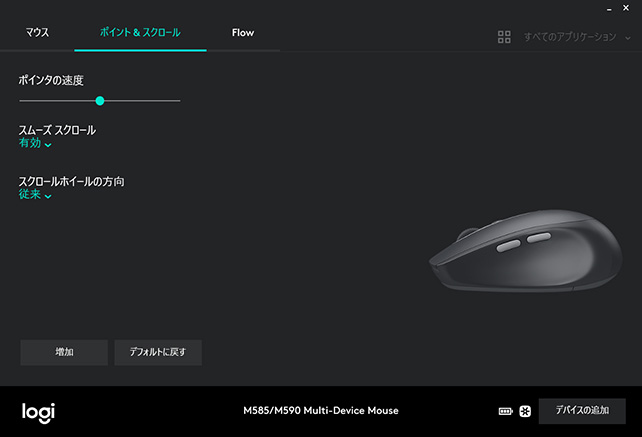Click the all-applications grid icon
Image resolution: width=642 pixels, height=437 pixels.
(504, 37)
